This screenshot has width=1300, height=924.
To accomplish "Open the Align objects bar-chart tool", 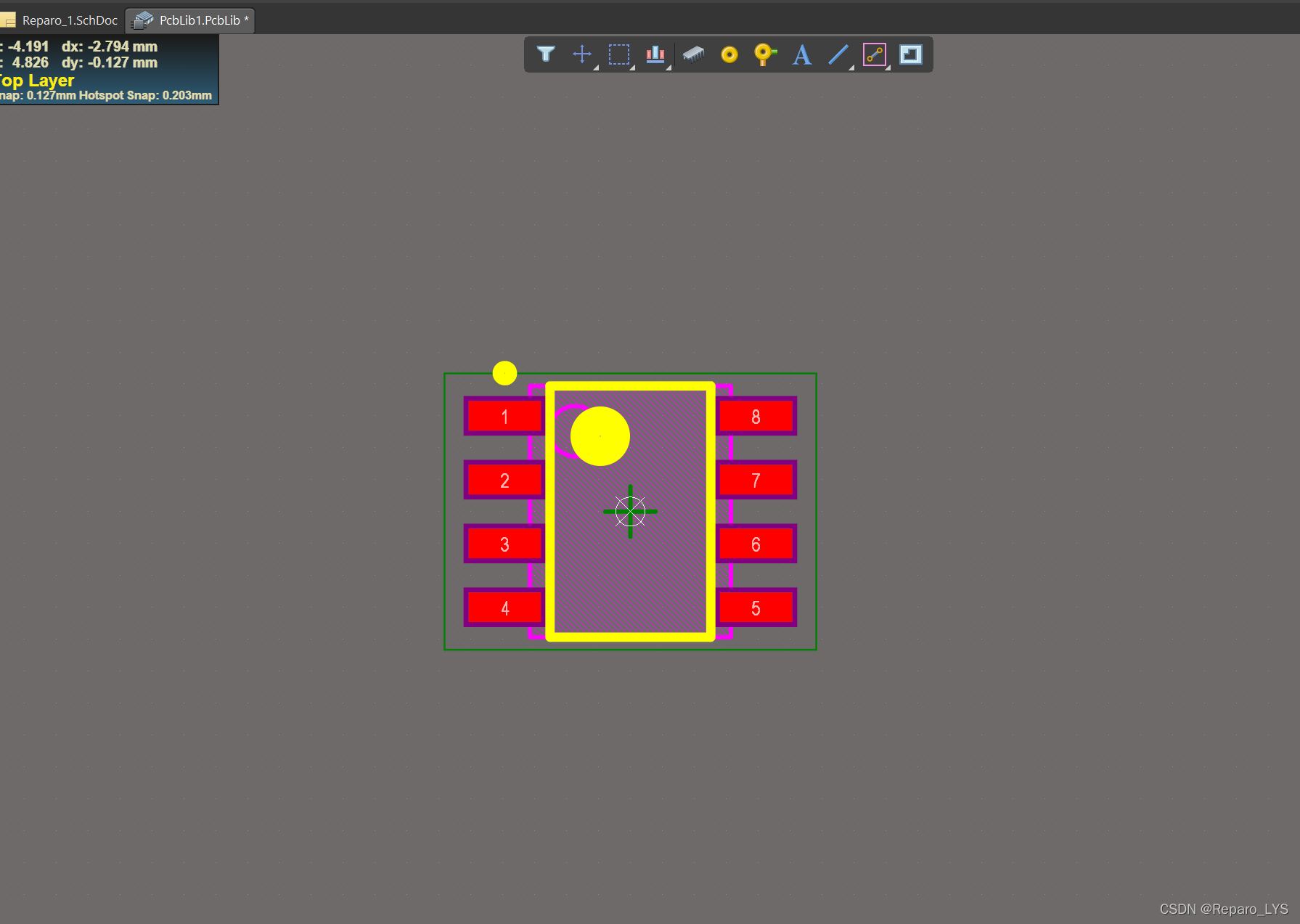I will click(655, 54).
